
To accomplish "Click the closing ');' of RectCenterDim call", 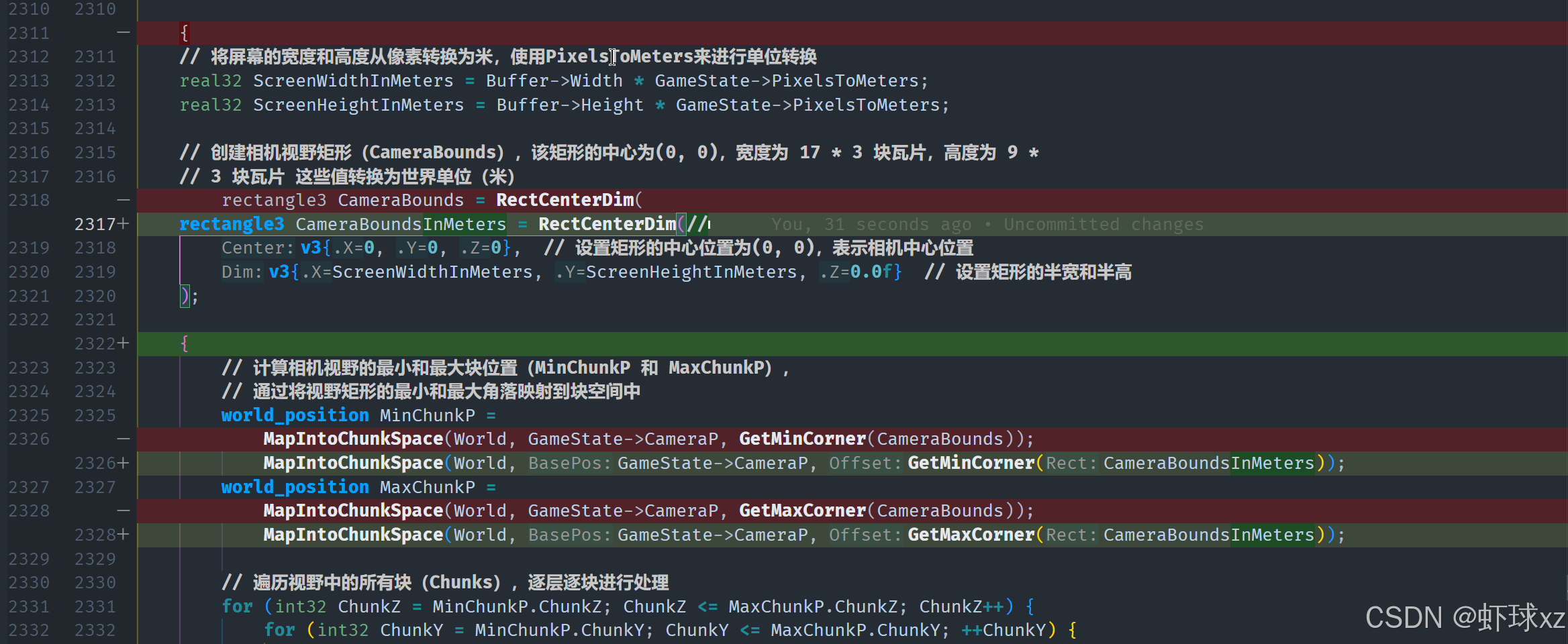I will [189, 296].
